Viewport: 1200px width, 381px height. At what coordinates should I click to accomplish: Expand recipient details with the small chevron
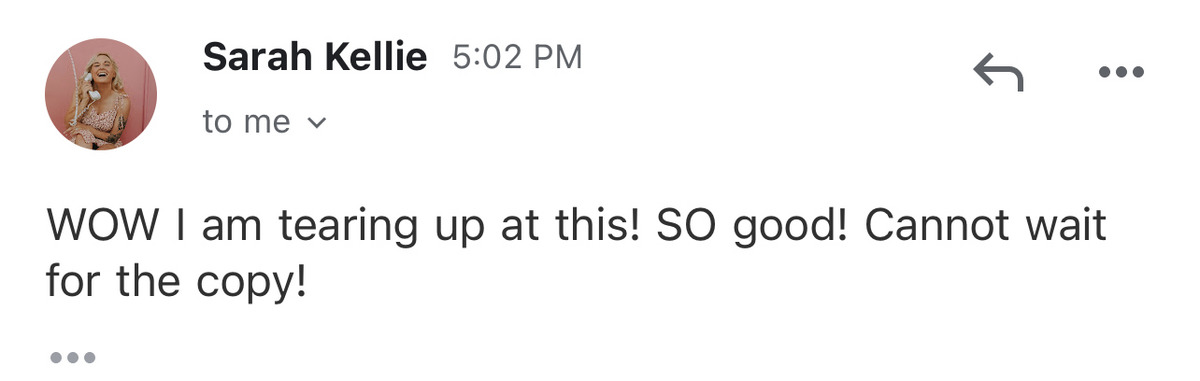317,124
